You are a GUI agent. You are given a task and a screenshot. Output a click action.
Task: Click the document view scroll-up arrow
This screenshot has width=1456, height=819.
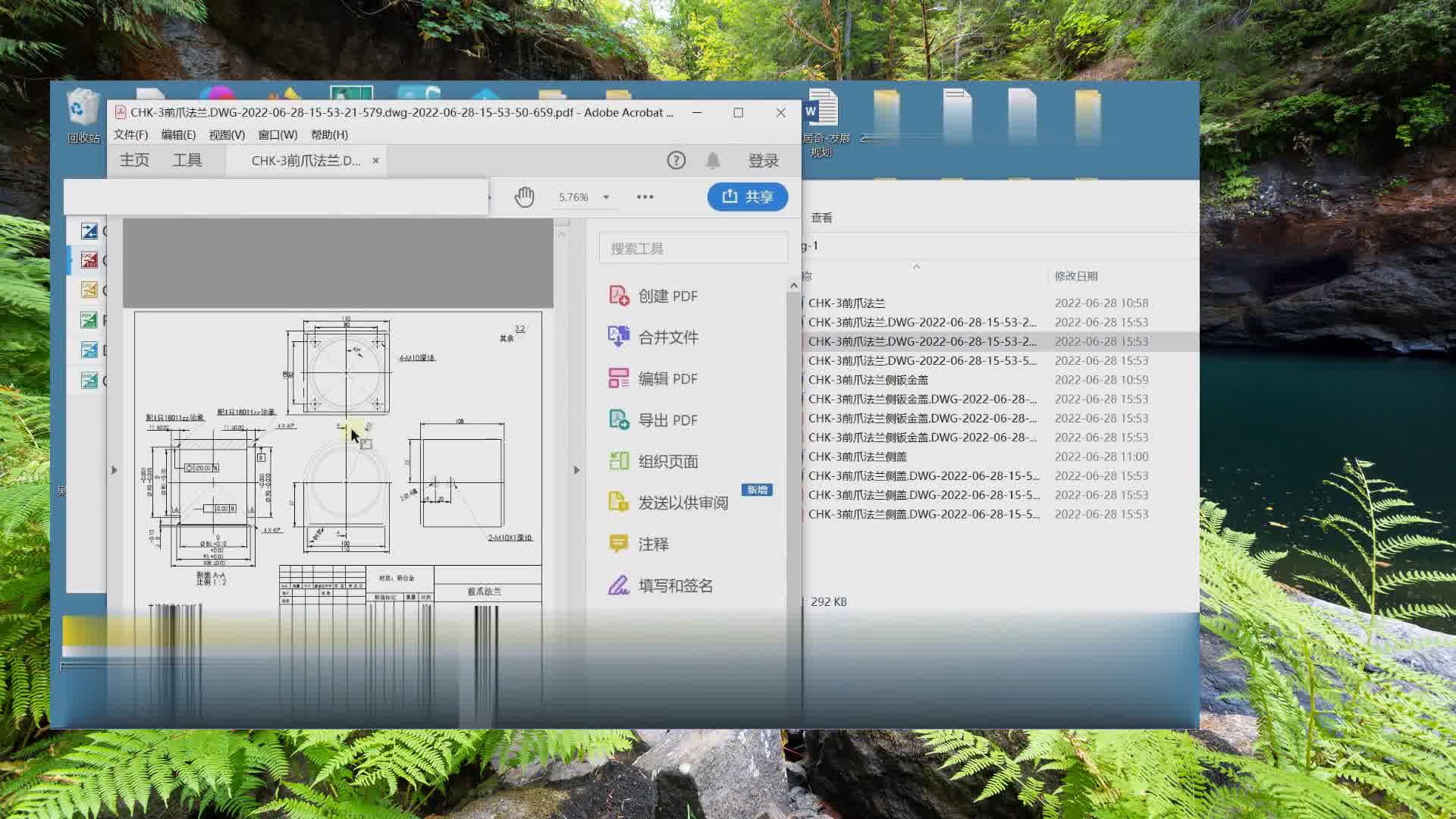click(562, 234)
